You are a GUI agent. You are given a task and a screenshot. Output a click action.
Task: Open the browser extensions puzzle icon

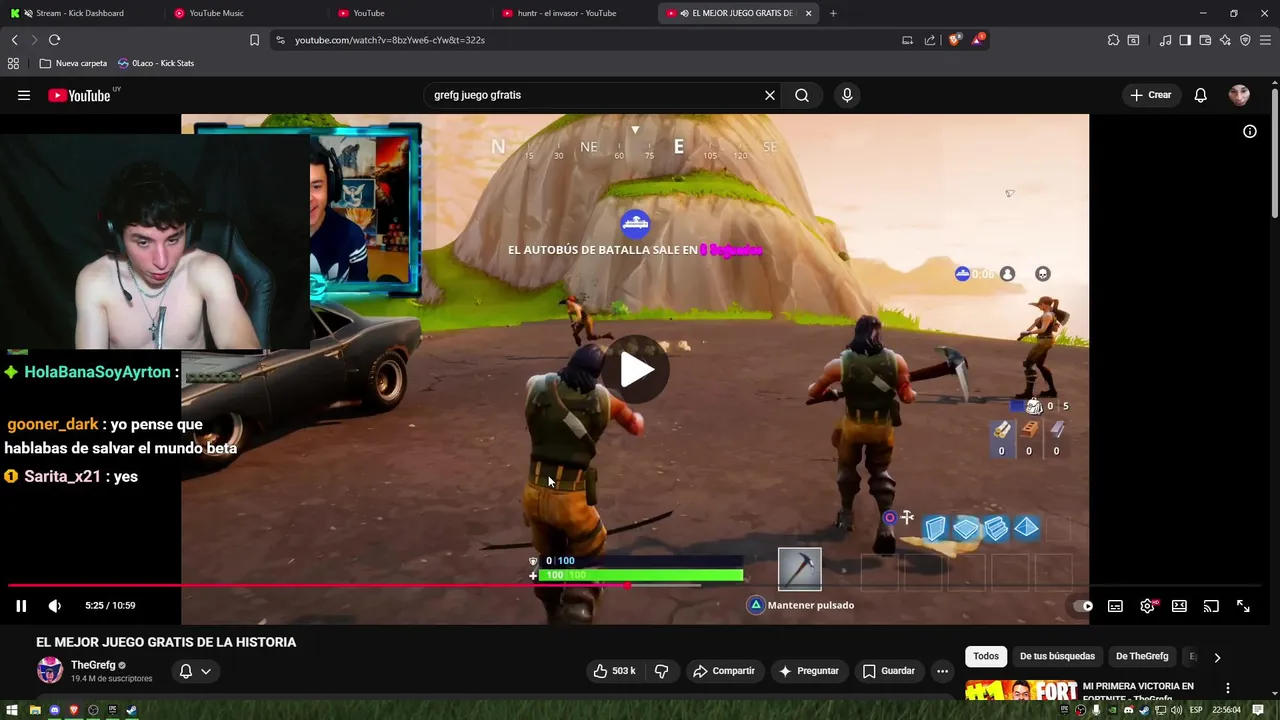pos(1113,40)
